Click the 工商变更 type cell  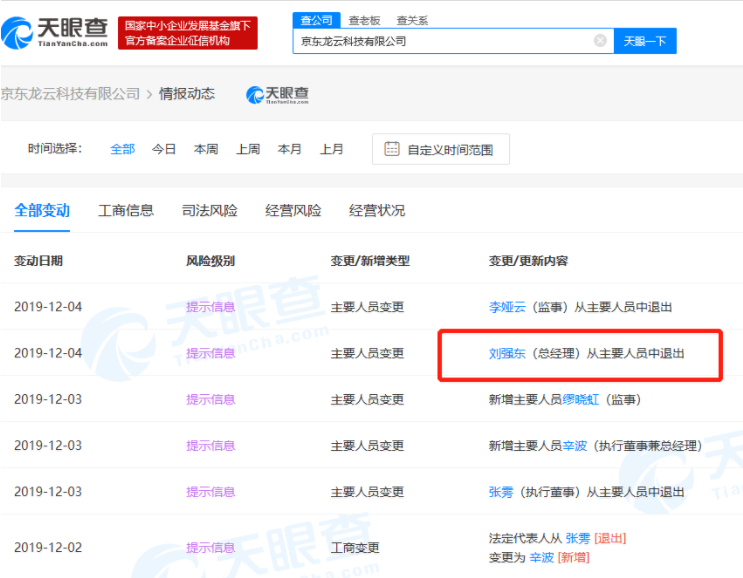[x=355, y=548]
